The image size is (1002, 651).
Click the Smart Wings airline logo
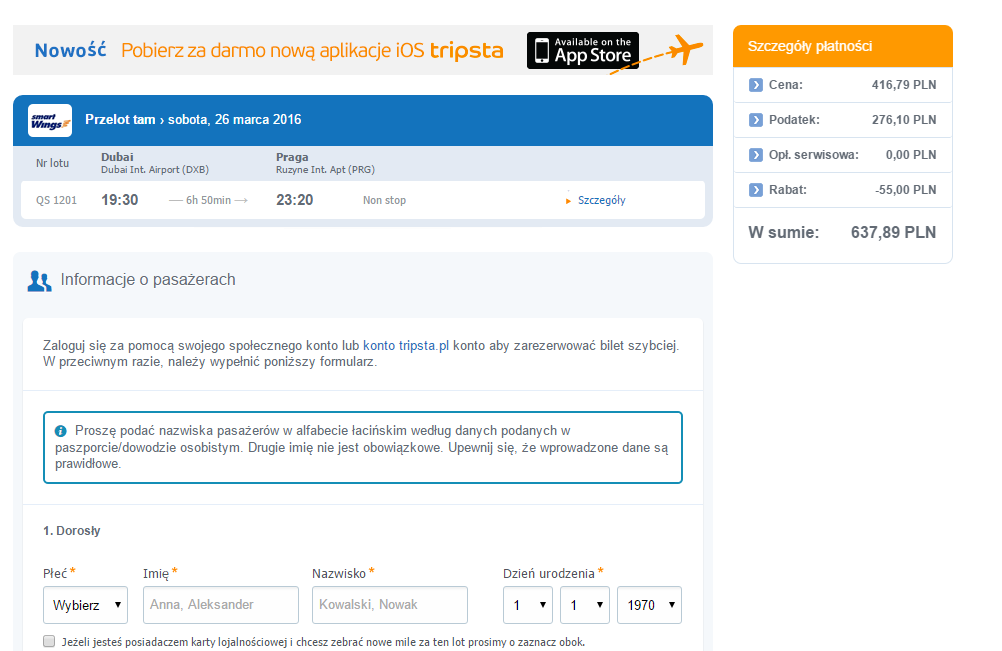click(50, 121)
